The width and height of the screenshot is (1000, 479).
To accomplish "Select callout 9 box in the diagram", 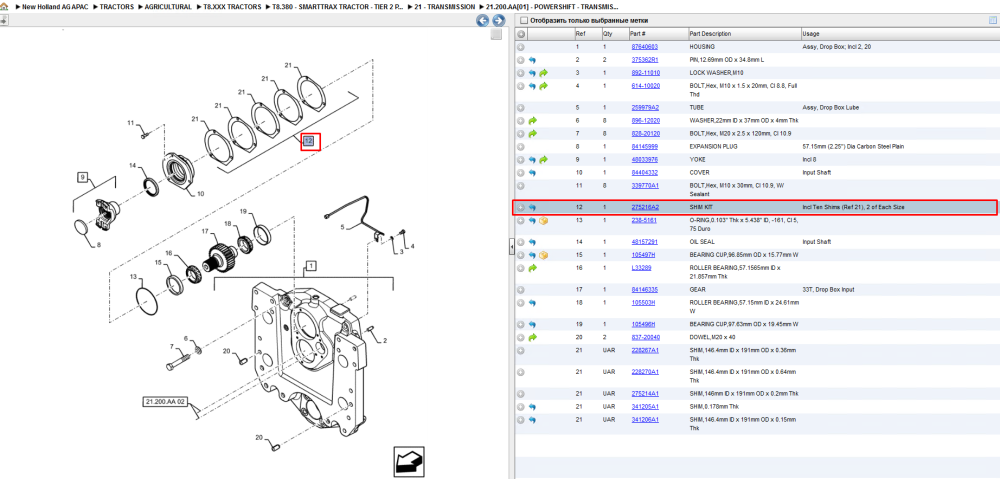I will (82, 176).
